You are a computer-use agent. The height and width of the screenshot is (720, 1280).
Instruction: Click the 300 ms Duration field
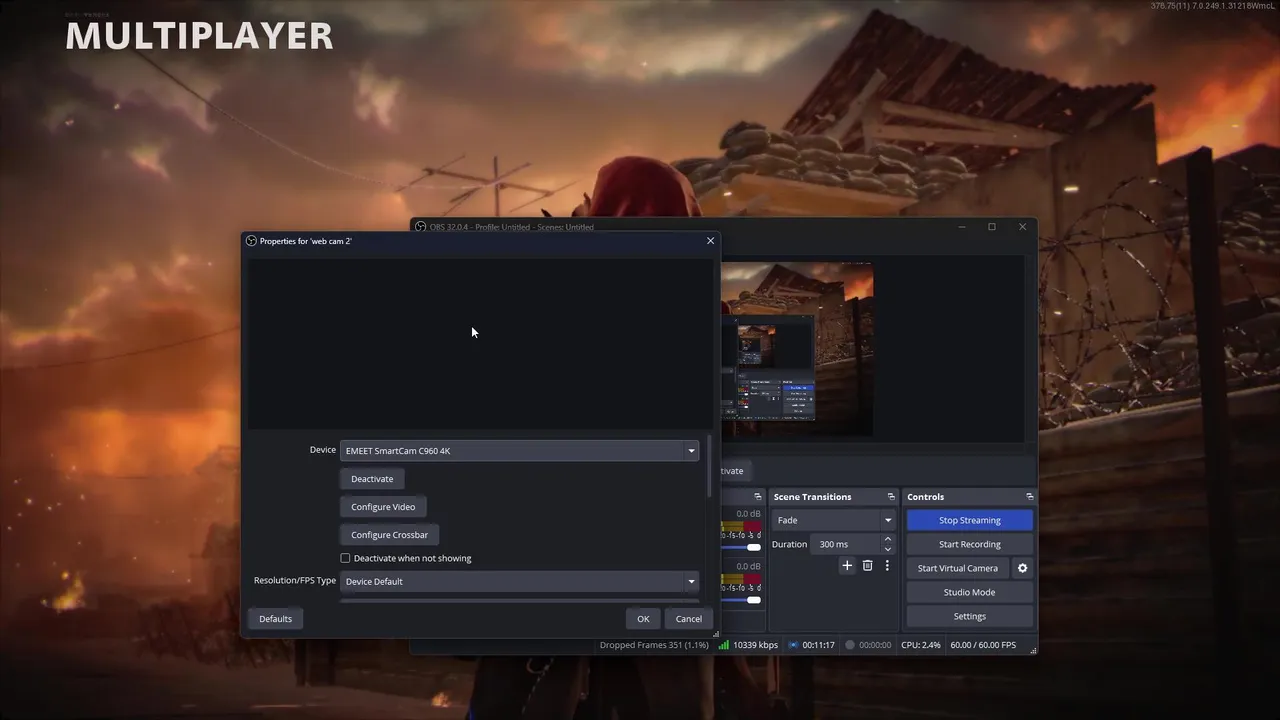click(846, 544)
